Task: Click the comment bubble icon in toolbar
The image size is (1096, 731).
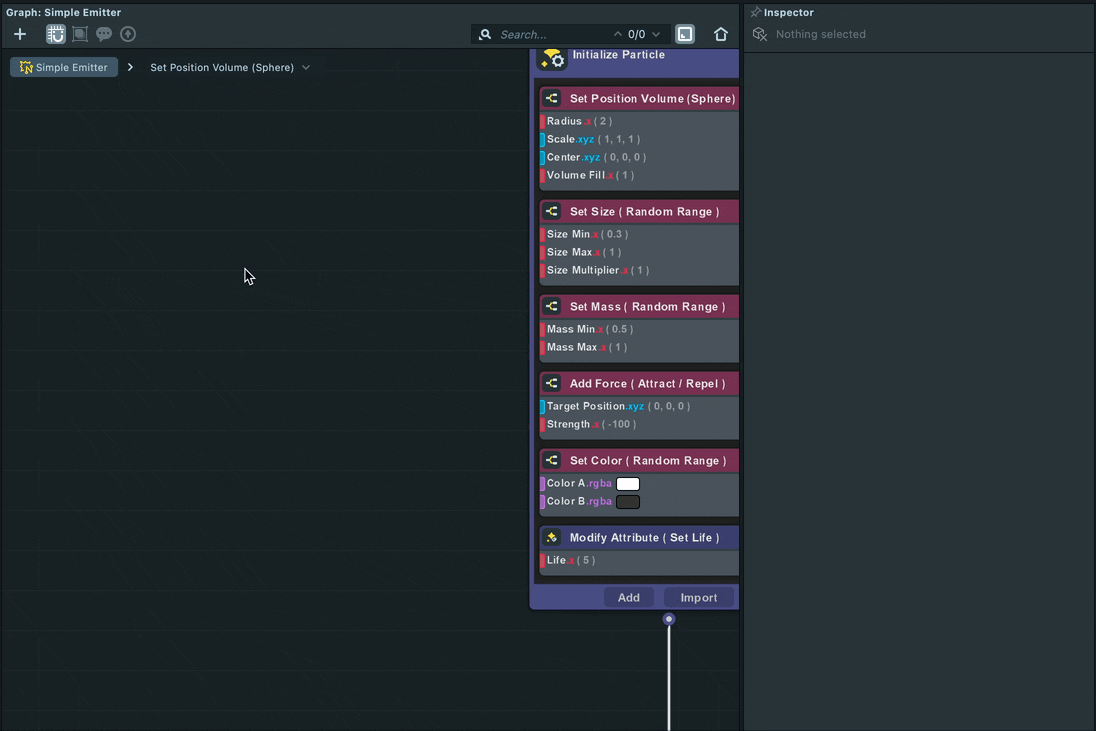Action: (x=104, y=34)
